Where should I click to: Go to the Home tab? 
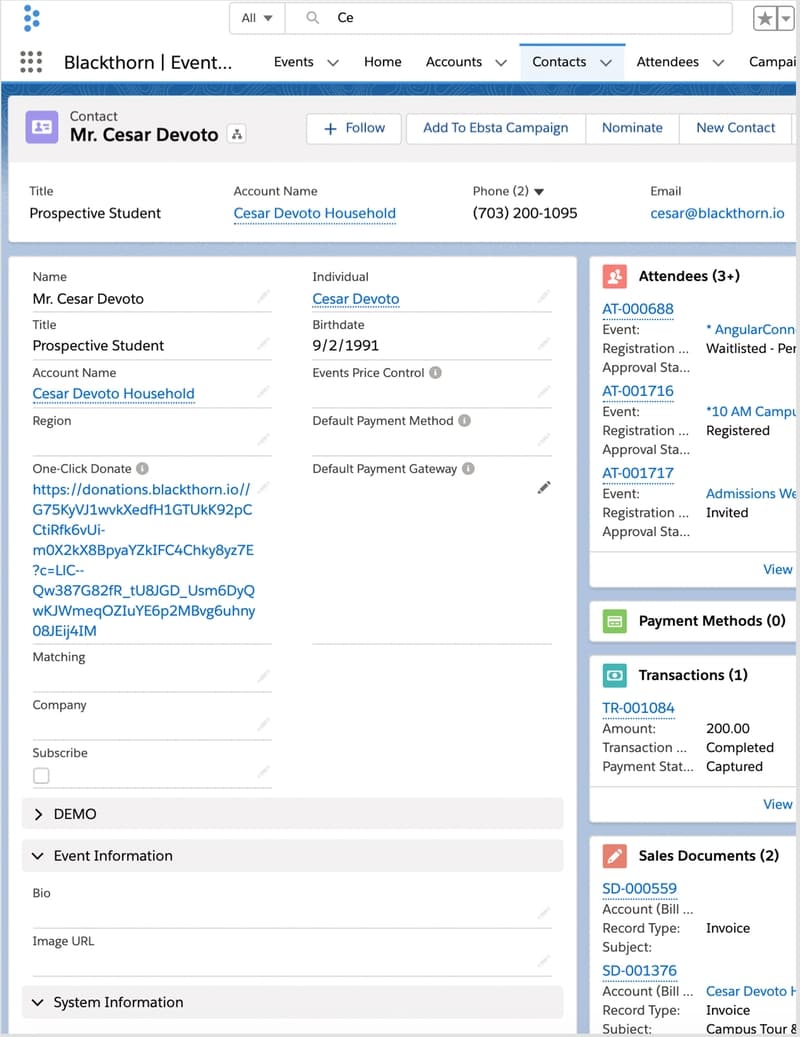point(382,62)
